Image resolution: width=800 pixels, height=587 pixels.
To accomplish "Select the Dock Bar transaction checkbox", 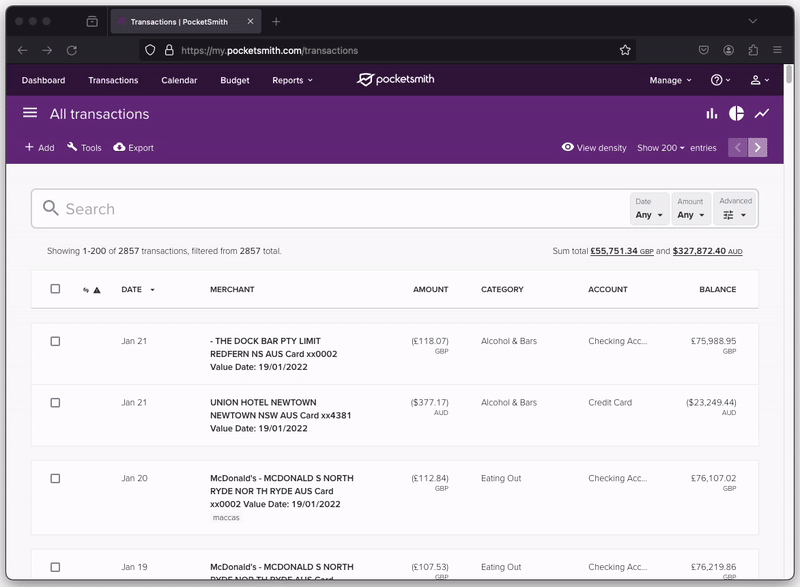I will pos(55,341).
